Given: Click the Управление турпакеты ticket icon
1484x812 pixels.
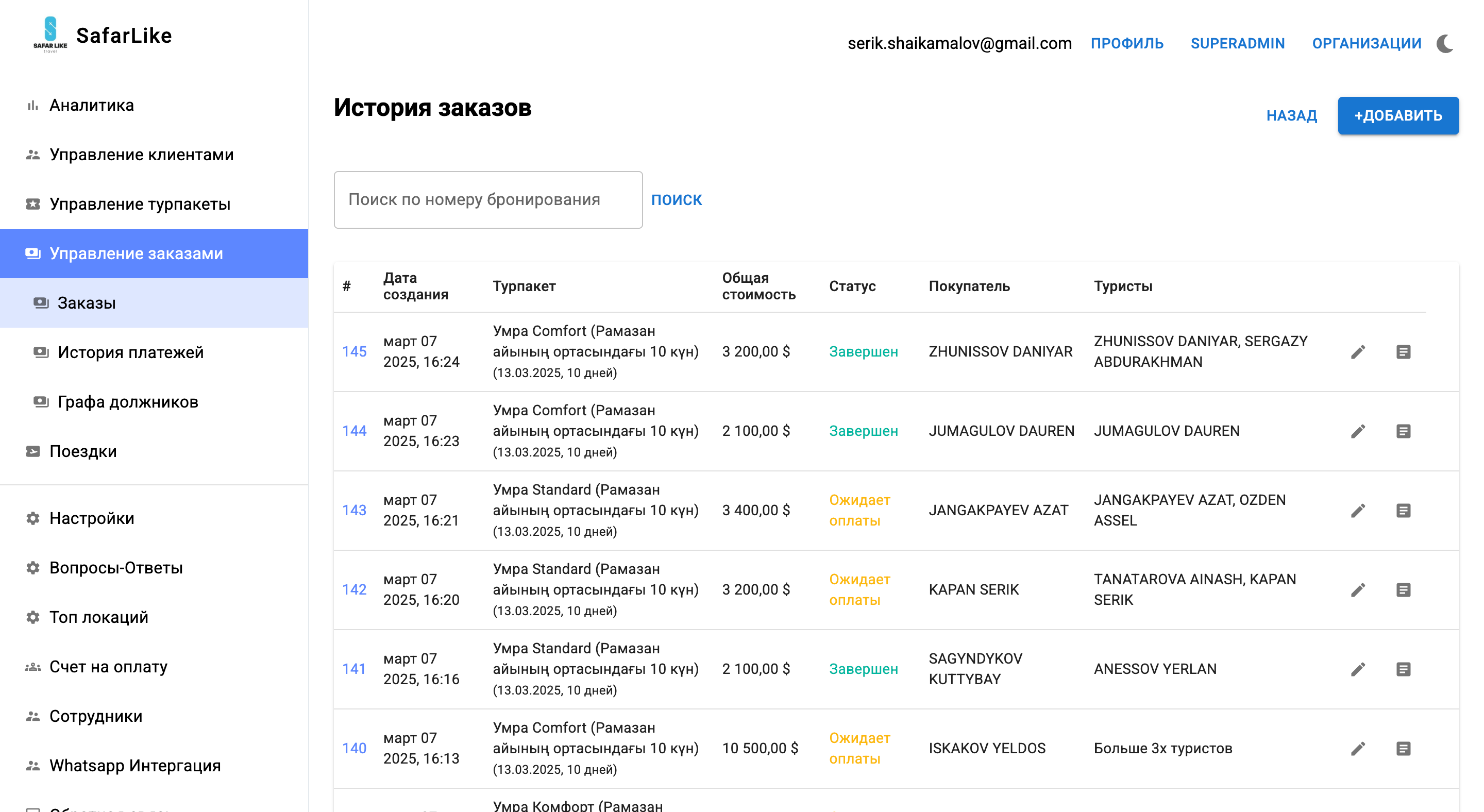Looking at the screenshot, I should [x=33, y=204].
